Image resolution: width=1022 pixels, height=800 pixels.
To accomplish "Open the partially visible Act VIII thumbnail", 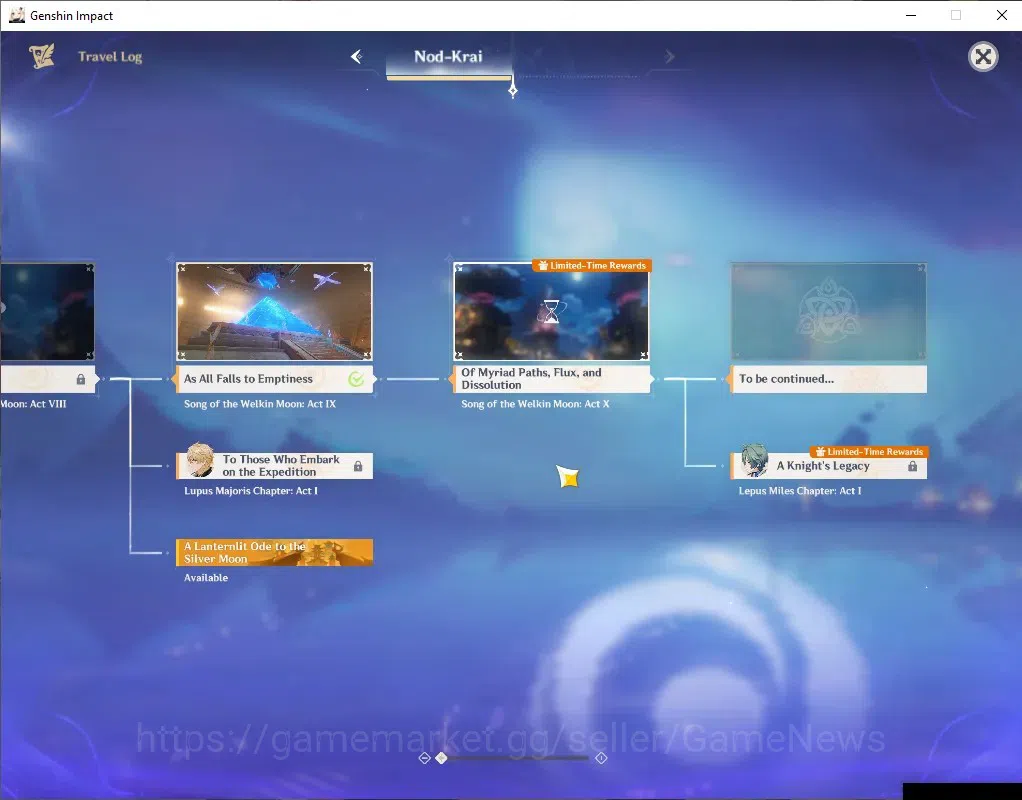I will pos(47,312).
